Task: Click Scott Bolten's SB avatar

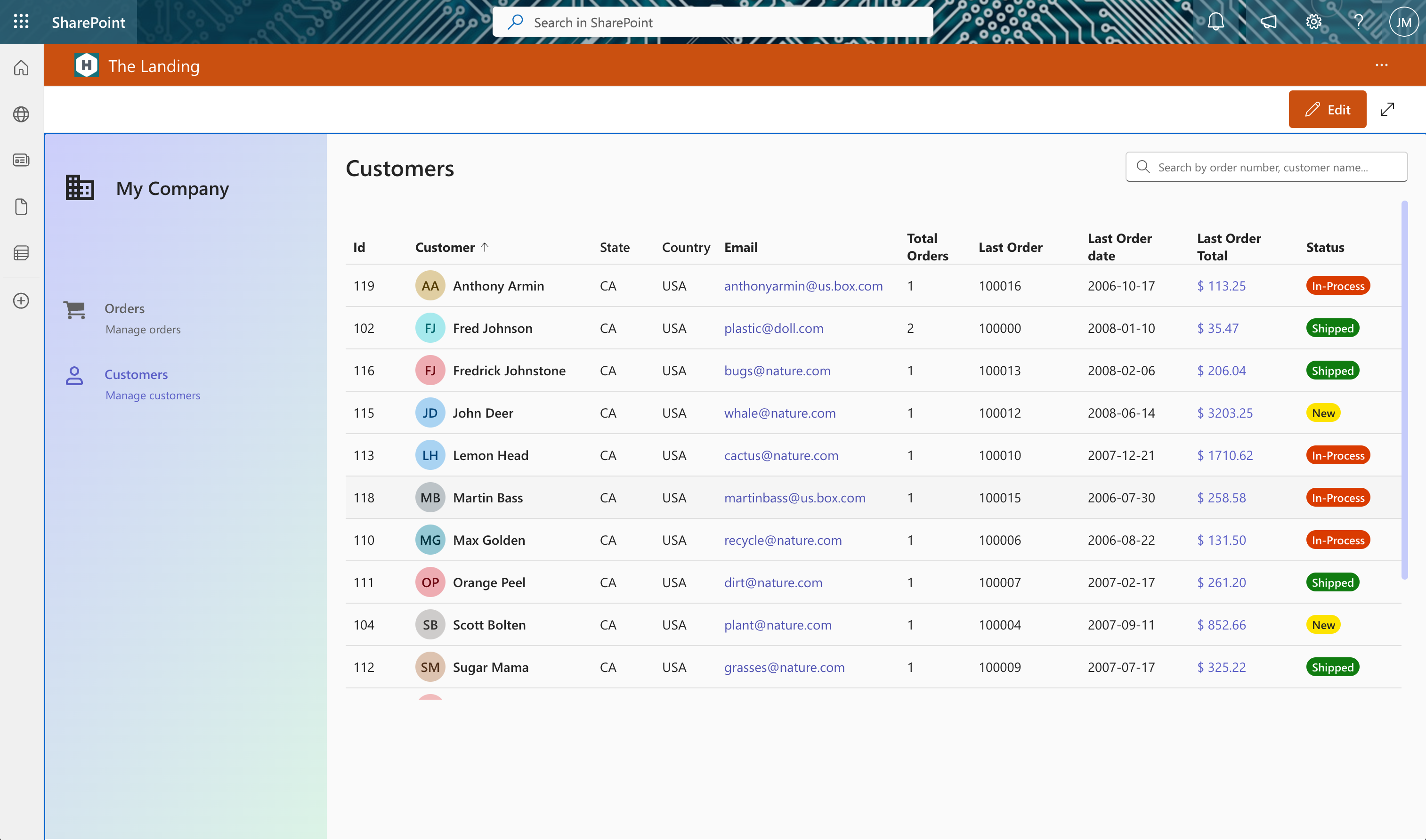Action: (430, 625)
